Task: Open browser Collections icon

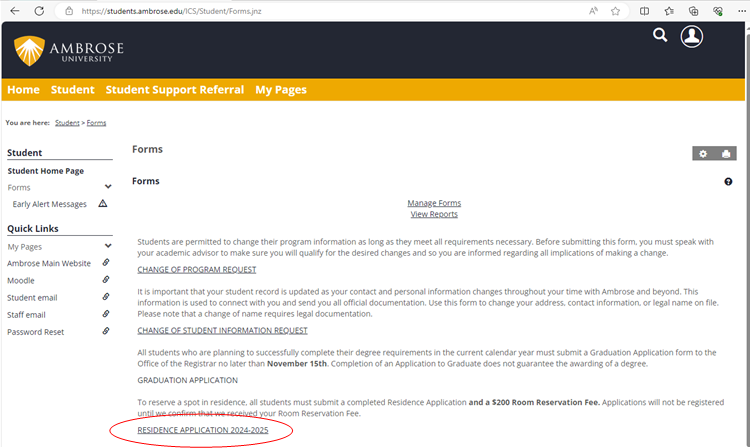Action: point(693,11)
